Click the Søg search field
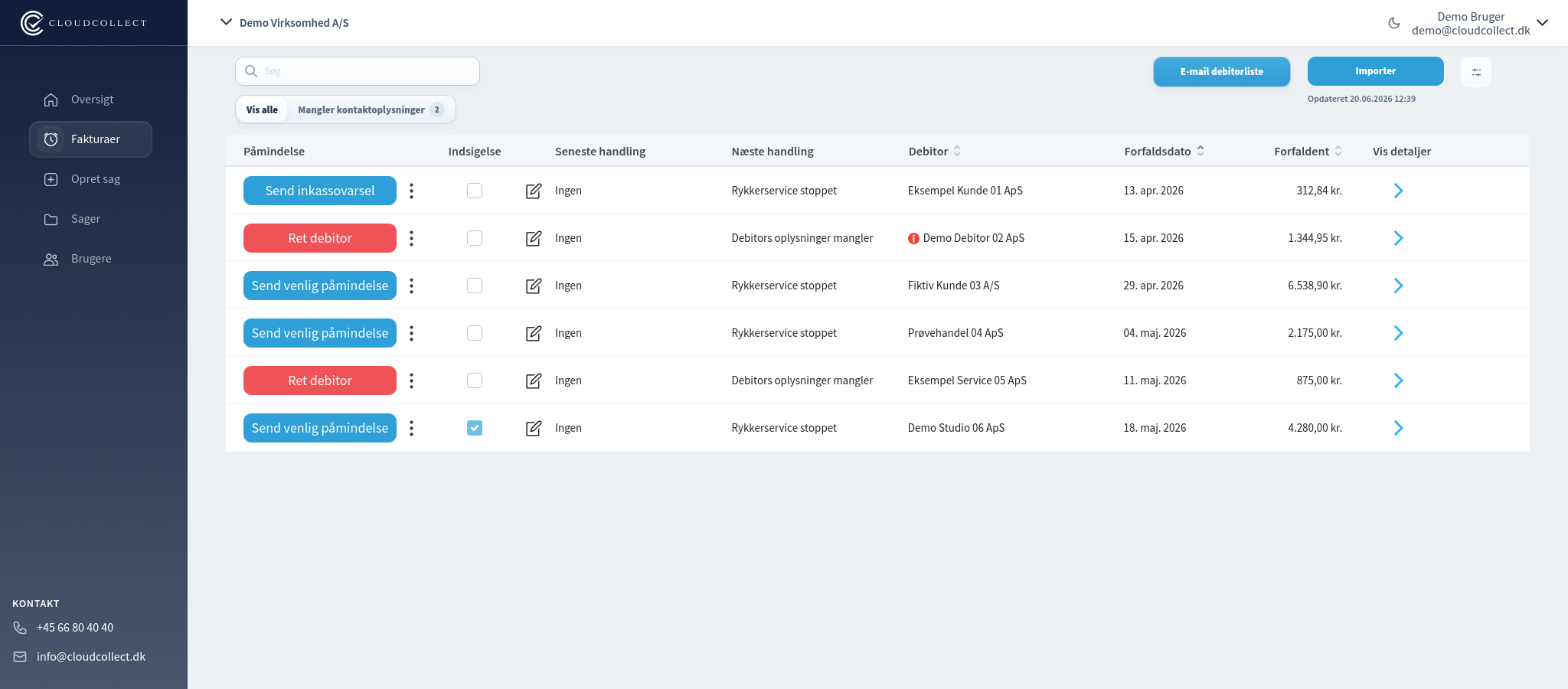1568x689 pixels. pos(358,71)
